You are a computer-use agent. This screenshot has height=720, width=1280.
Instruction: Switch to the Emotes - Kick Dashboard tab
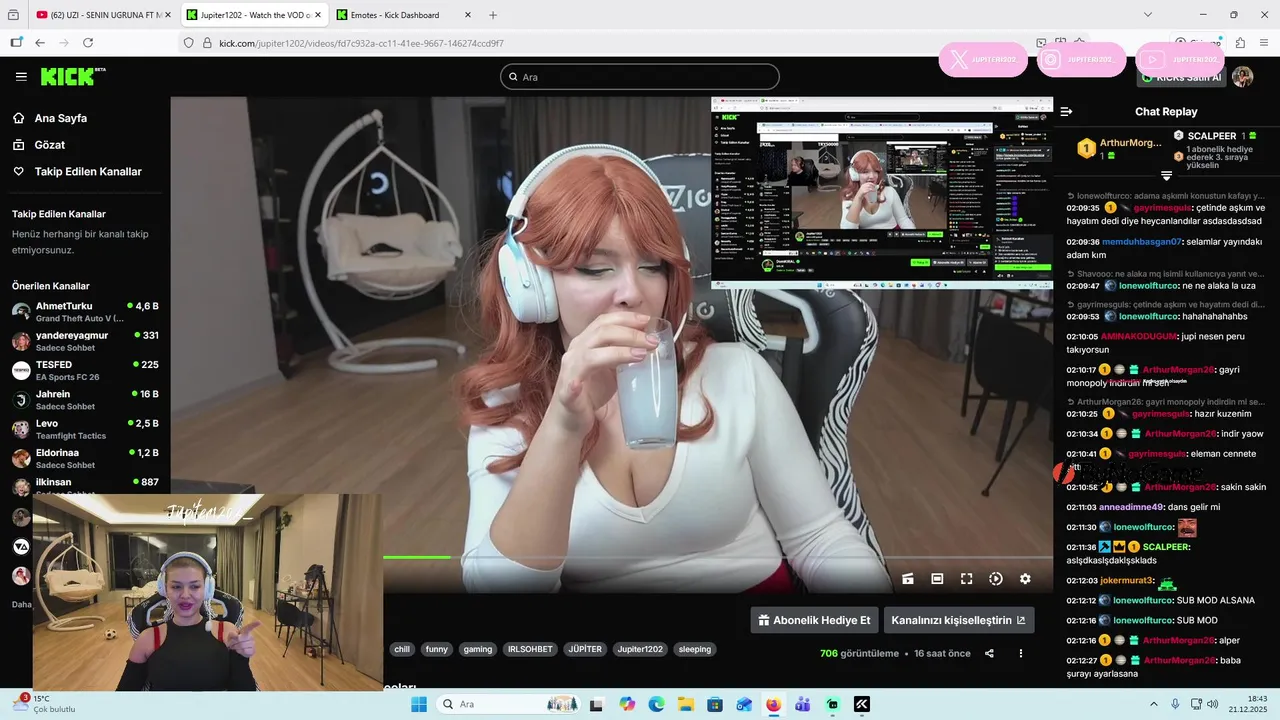tap(404, 15)
